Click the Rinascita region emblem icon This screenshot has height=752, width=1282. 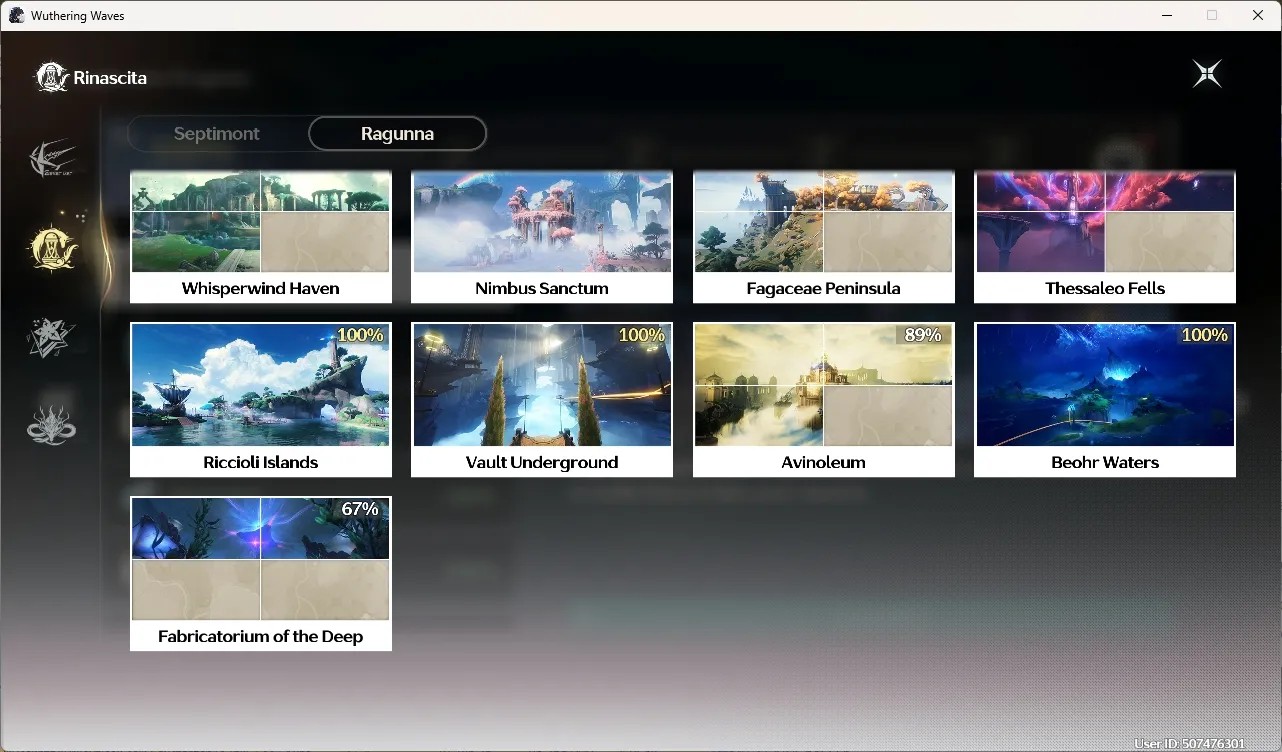pos(52,77)
